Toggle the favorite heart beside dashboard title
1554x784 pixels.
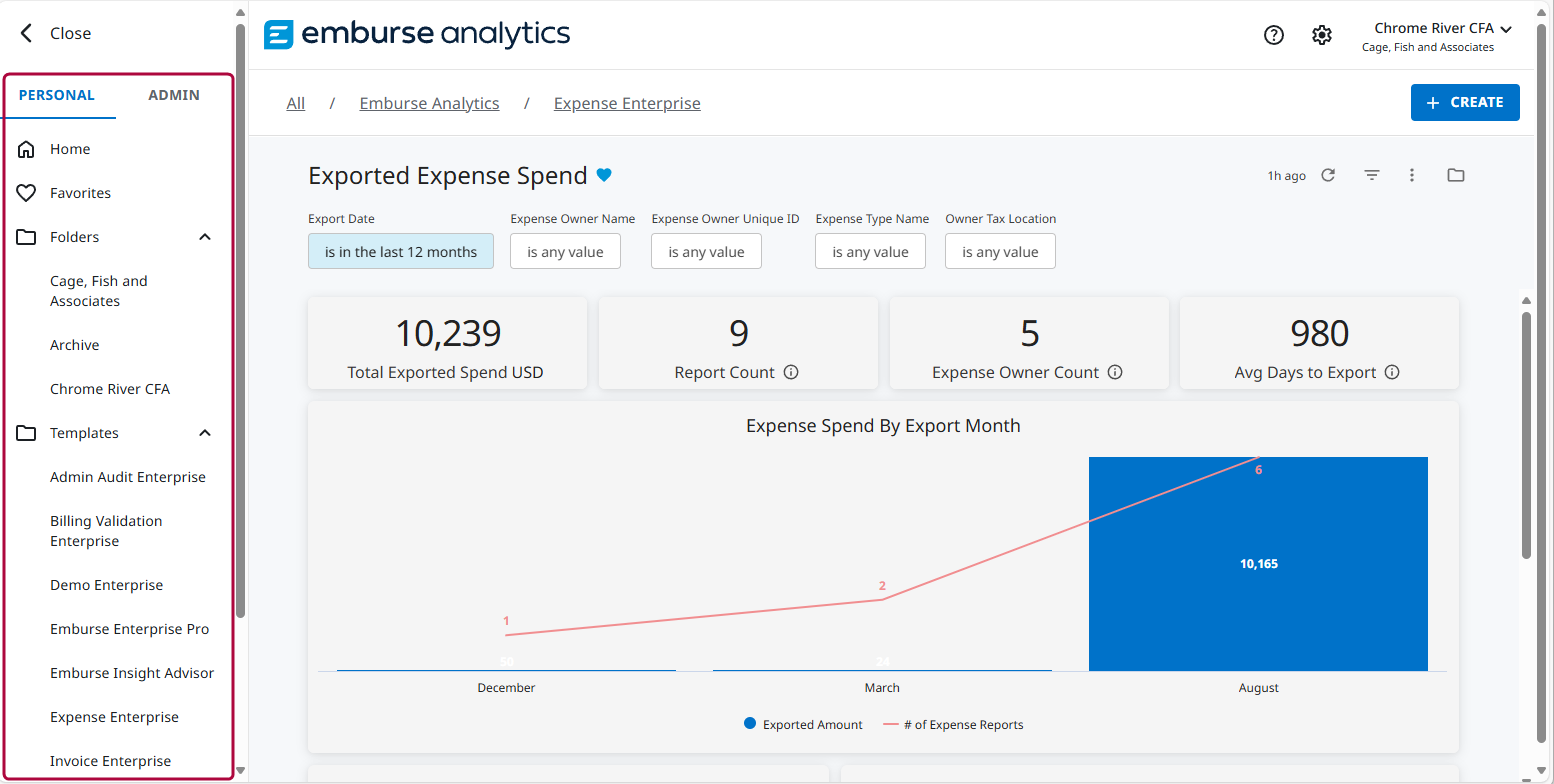[x=604, y=176]
